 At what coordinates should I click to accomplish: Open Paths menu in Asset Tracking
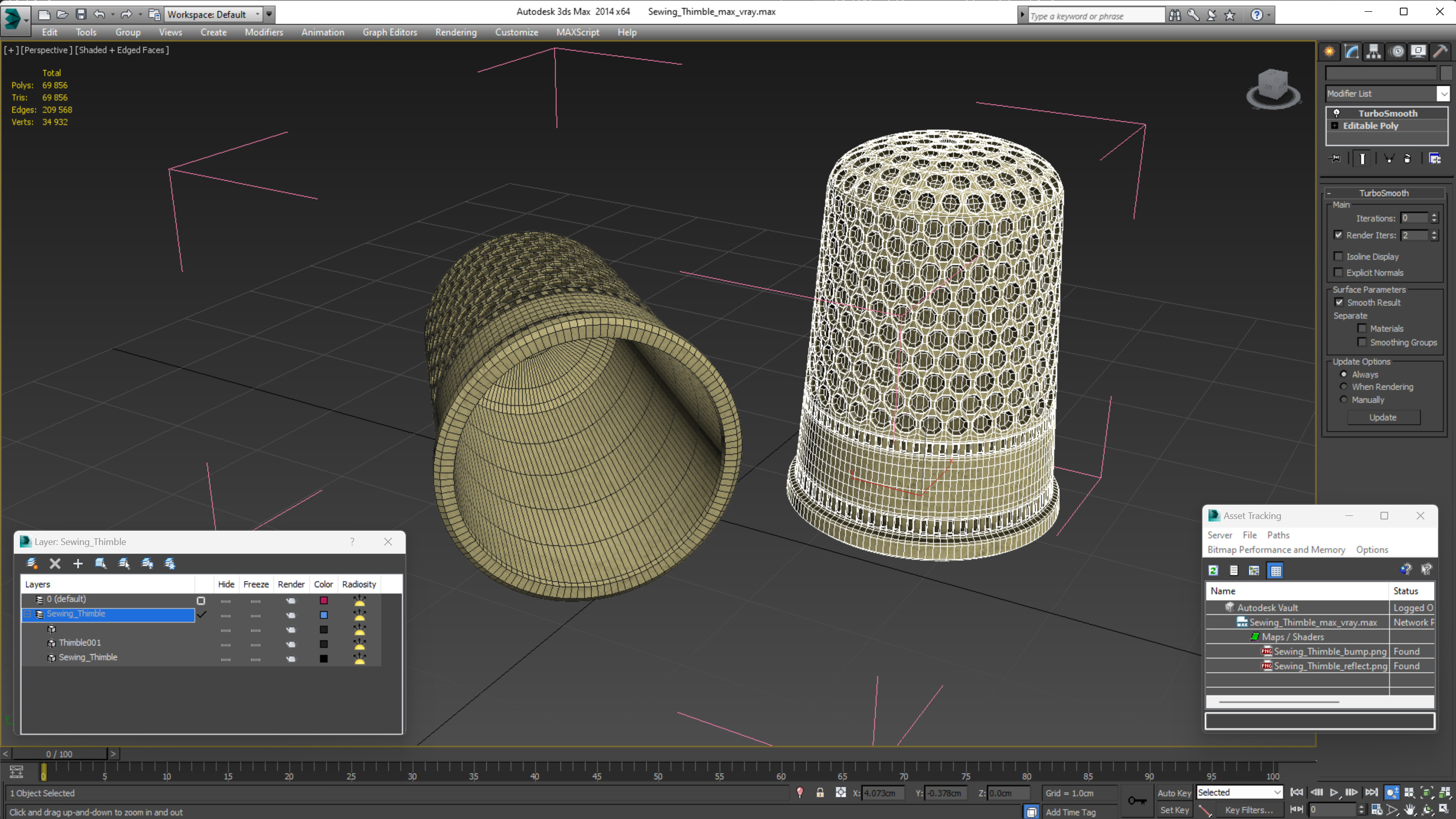[1278, 535]
